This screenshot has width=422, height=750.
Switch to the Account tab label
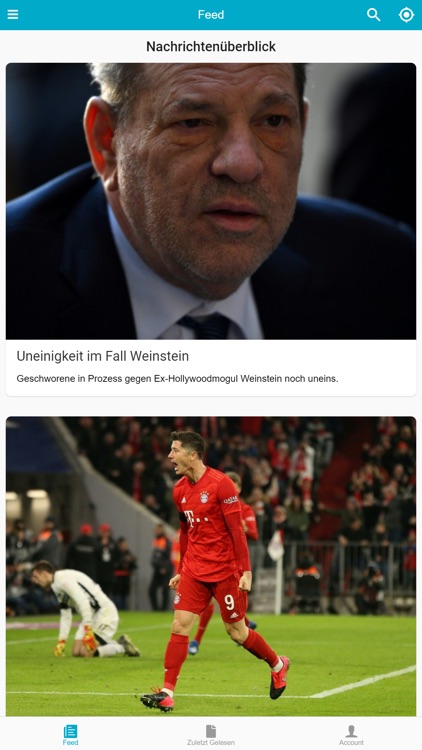coord(352,743)
